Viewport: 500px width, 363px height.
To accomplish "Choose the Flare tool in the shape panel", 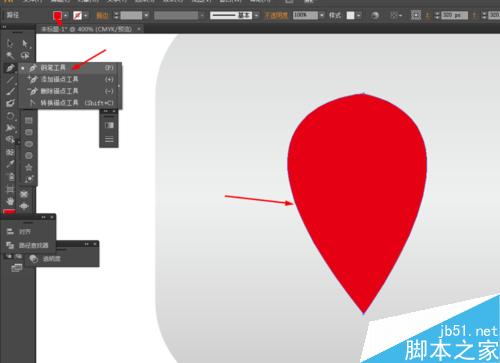I will pyautogui.click(x=29, y=179).
